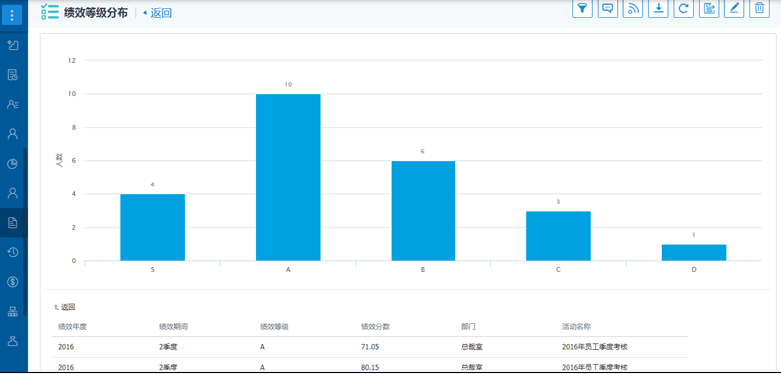
Task: Open the filter funnel tool
Action: click(x=582, y=8)
